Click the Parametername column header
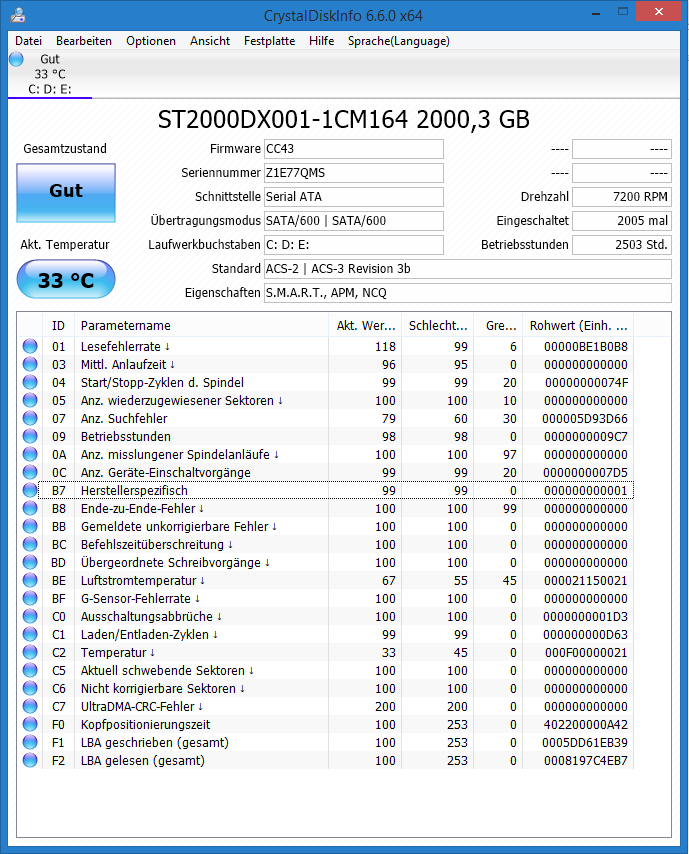This screenshot has height=854, width=689. tap(201, 326)
